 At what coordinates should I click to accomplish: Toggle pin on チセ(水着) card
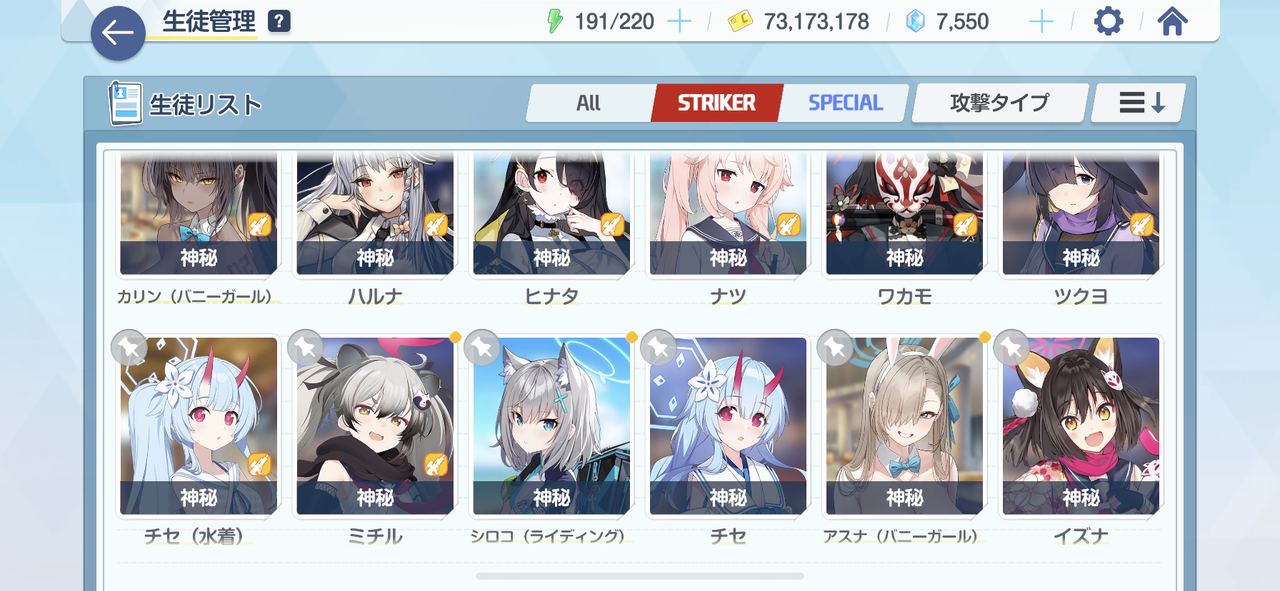click(129, 347)
